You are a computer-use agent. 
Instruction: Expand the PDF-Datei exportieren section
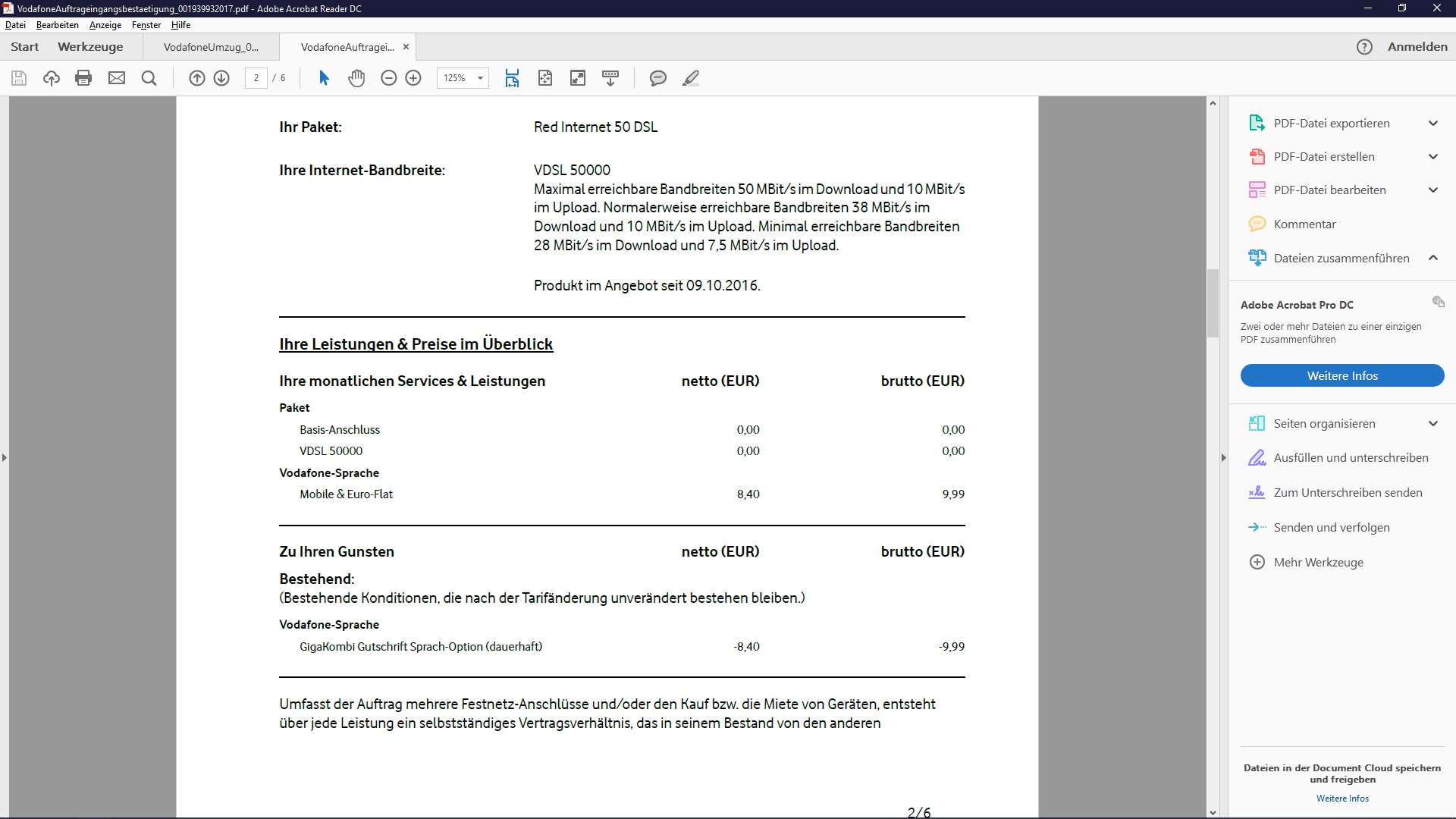tap(1432, 124)
